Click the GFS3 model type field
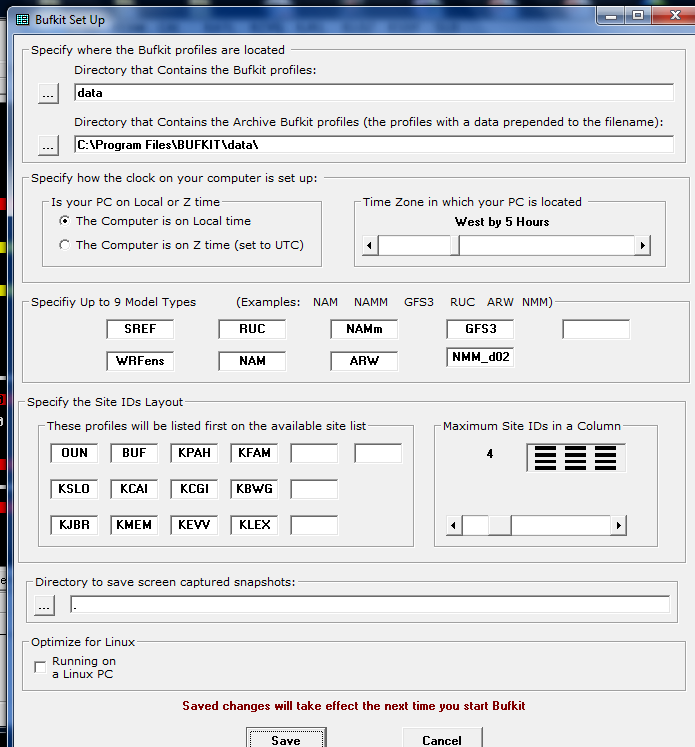The height and width of the screenshot is (747, 695). click(x=480, y=329)
